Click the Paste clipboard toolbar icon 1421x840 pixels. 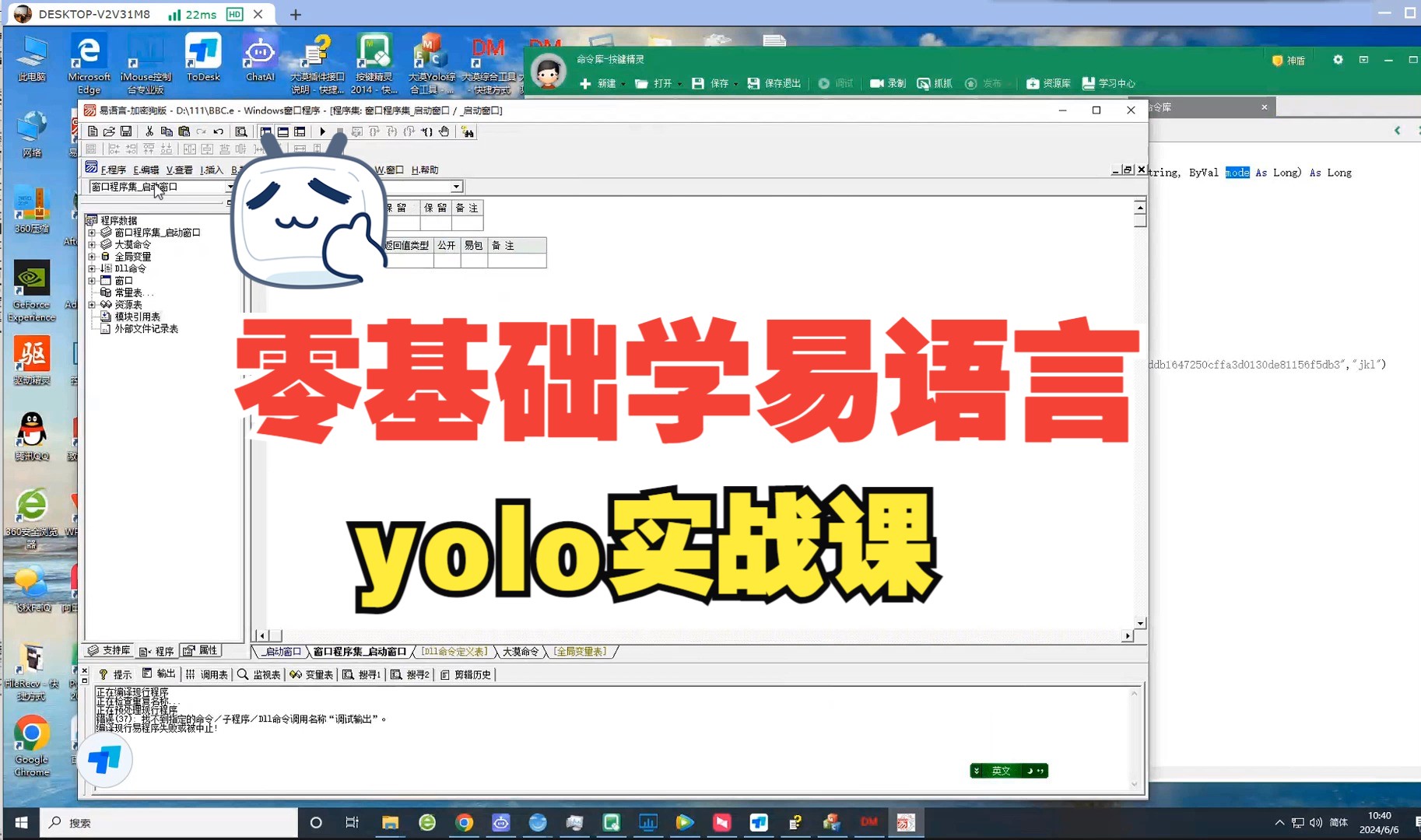click(x=184, y=131)
